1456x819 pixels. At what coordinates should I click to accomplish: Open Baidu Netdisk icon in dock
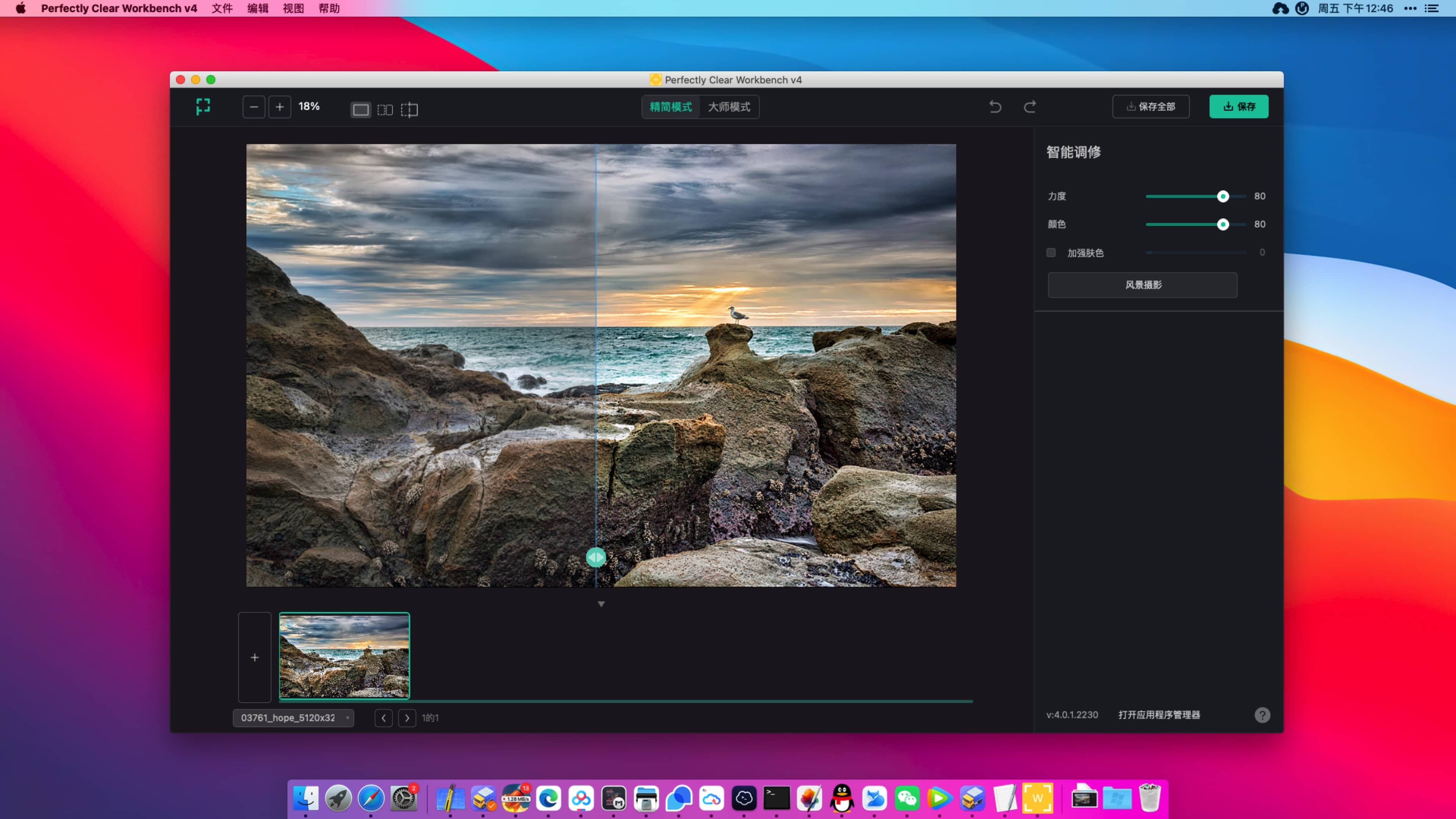[581, 799]
